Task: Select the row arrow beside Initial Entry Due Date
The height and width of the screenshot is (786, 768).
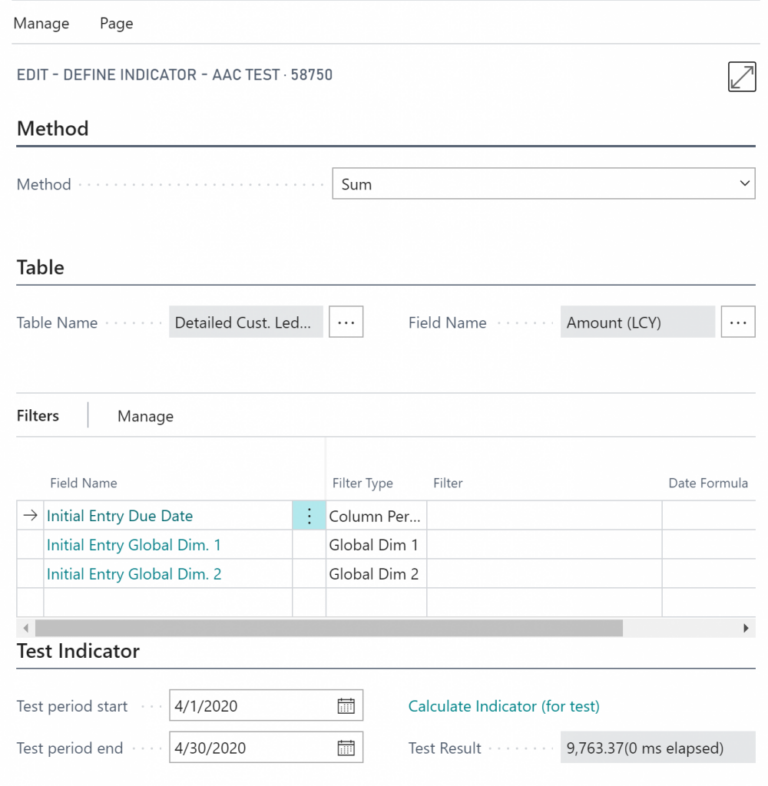Action: (30, 515)
